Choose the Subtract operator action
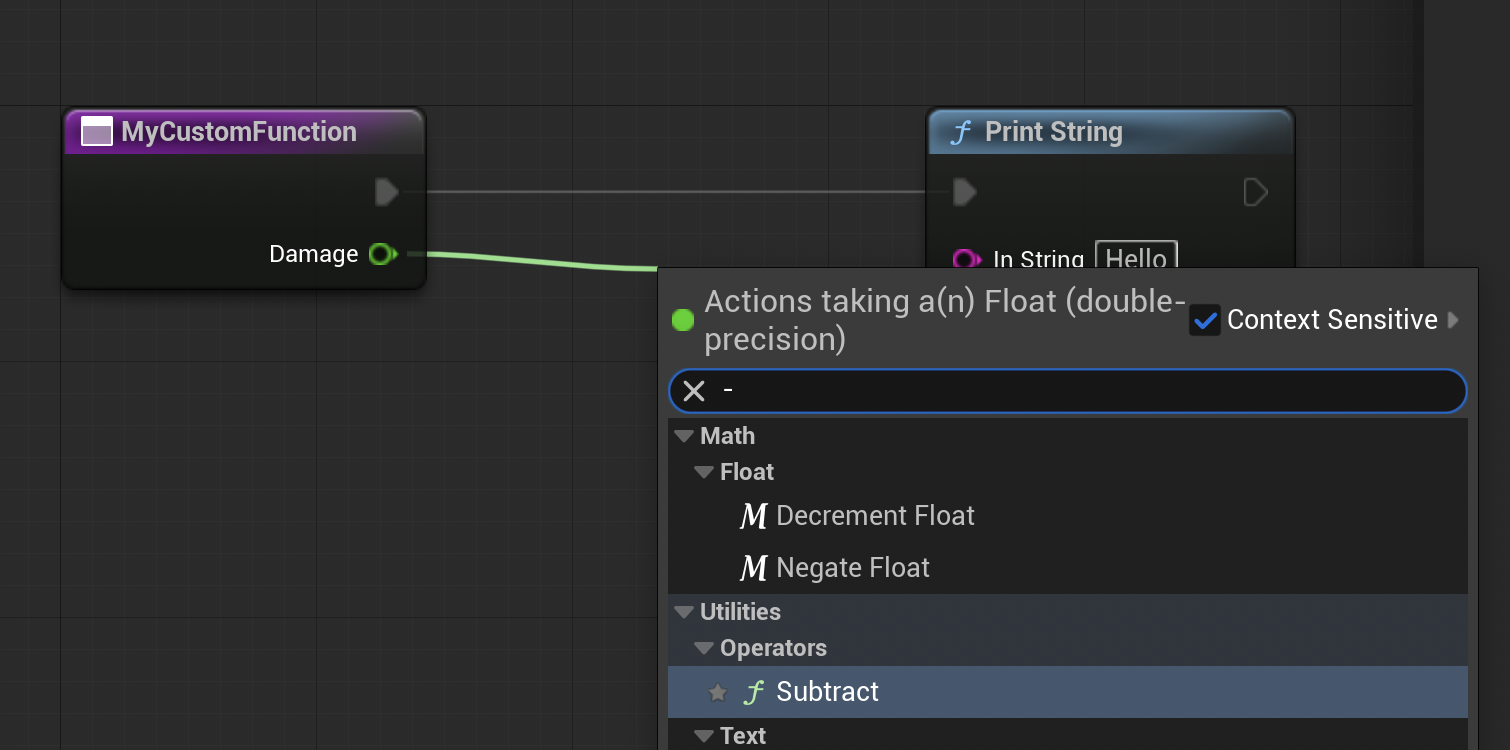The image size is (1510, 750). point(827,692)
